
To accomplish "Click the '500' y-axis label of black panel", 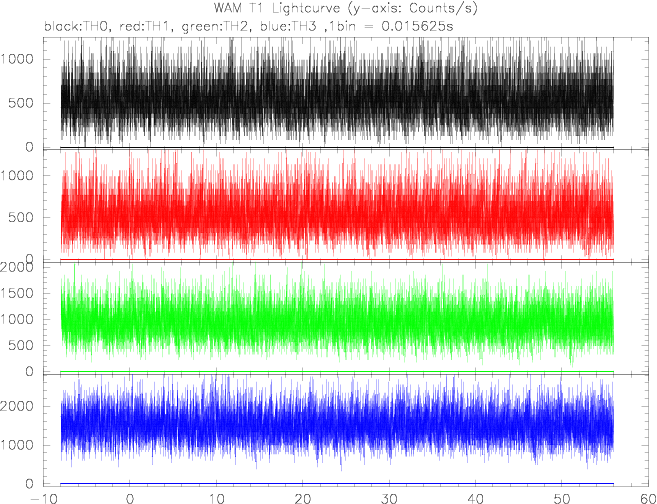I will 21,103.
